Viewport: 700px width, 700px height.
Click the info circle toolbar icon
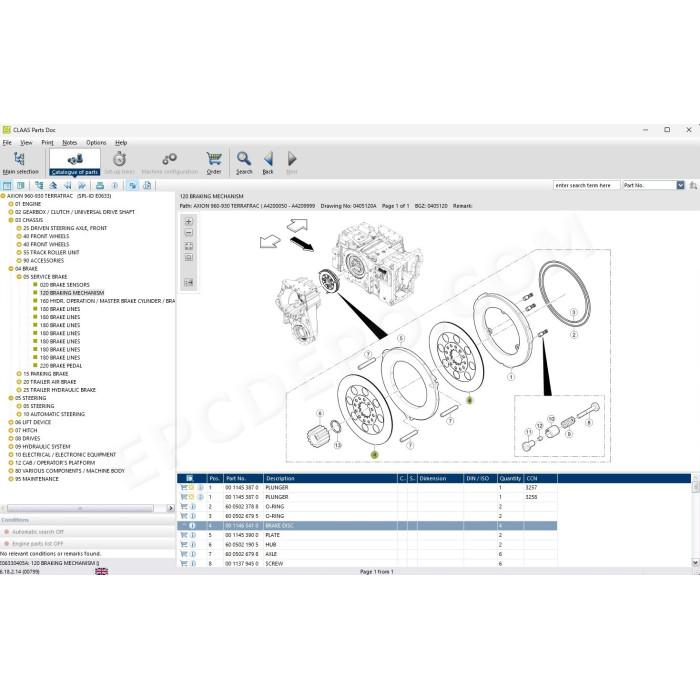point(115,185)
